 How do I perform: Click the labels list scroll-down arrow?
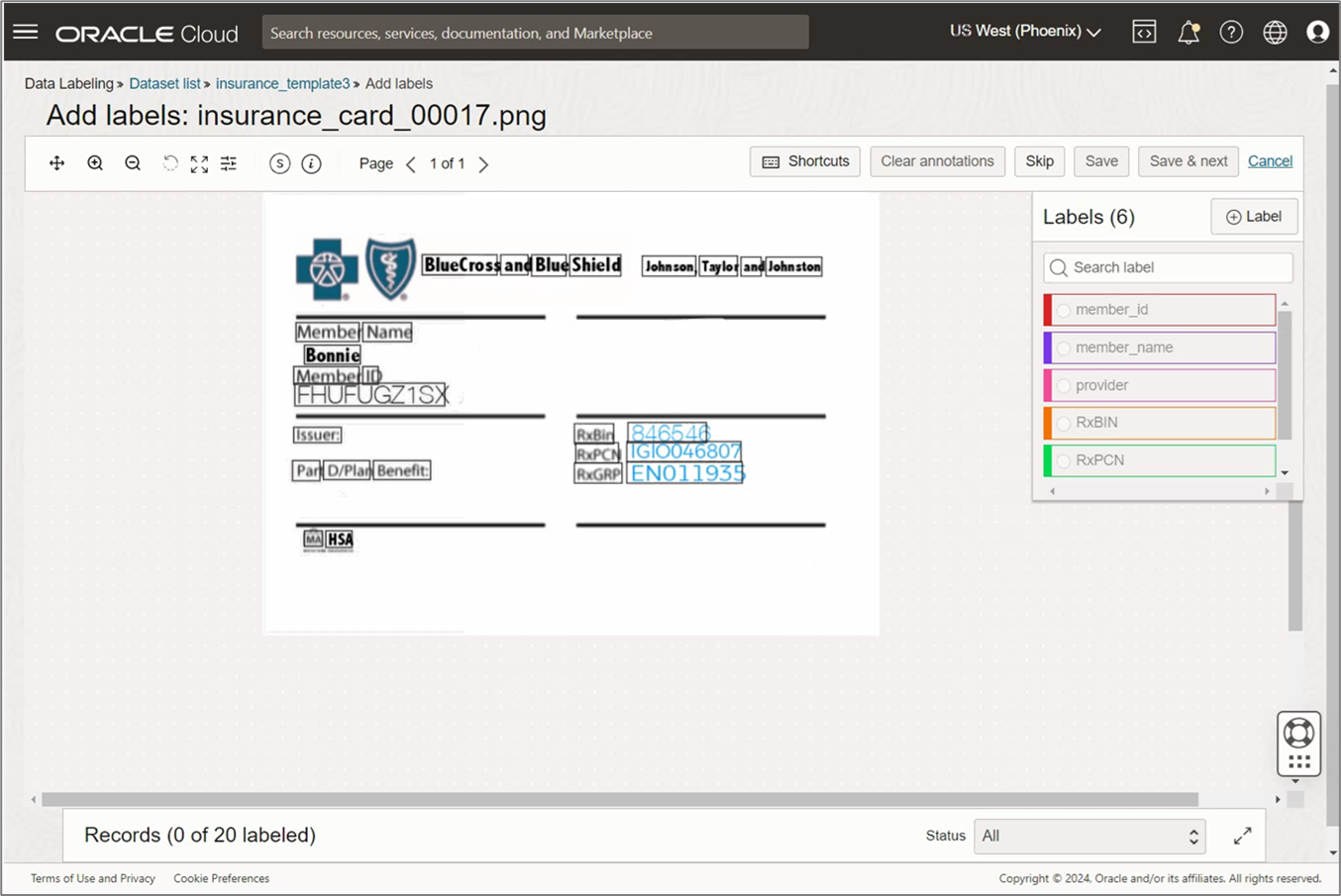coord(1285,473)
